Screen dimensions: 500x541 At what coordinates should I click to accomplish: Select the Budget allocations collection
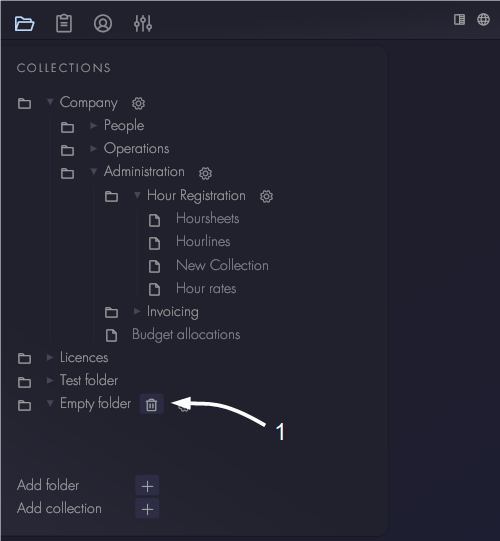186,335
